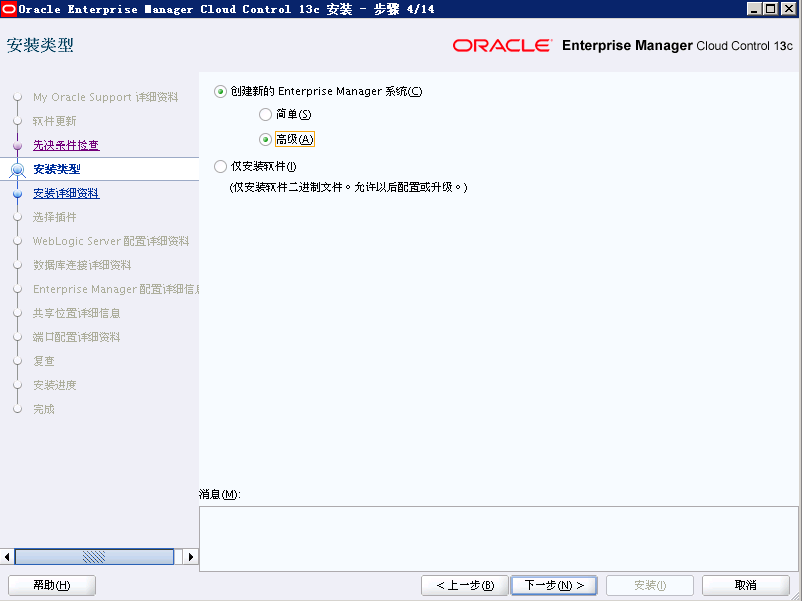Viewport: 802px width, 601px height.
Task: Select the 仅安装软件(I) radio button
Action: pyautogui.click(x=220, y=167)
